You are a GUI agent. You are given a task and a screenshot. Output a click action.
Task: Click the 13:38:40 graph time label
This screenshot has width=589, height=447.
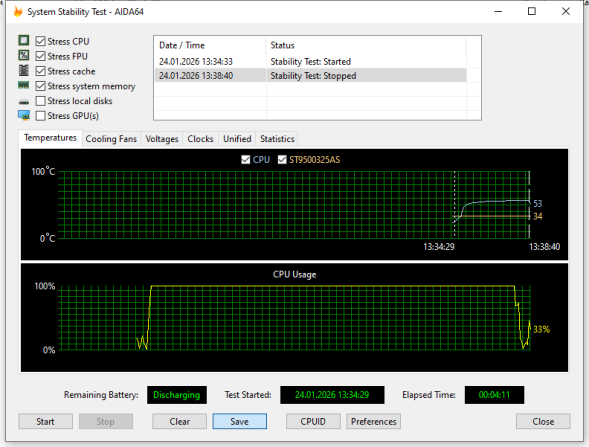tap(544, 247)
